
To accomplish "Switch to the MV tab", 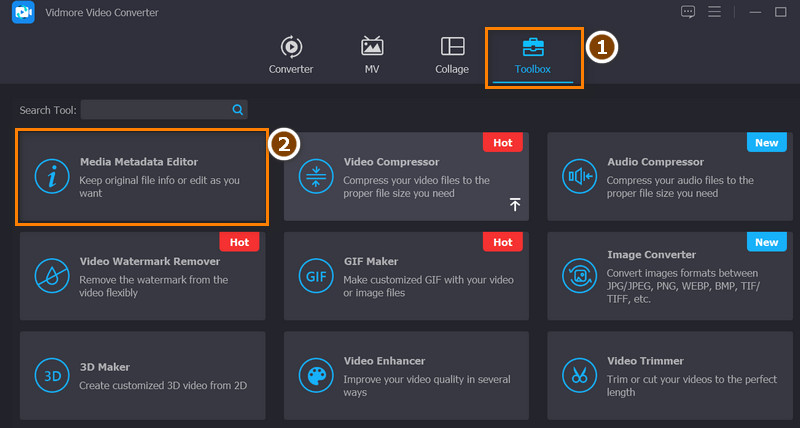I will pos(372,55).
